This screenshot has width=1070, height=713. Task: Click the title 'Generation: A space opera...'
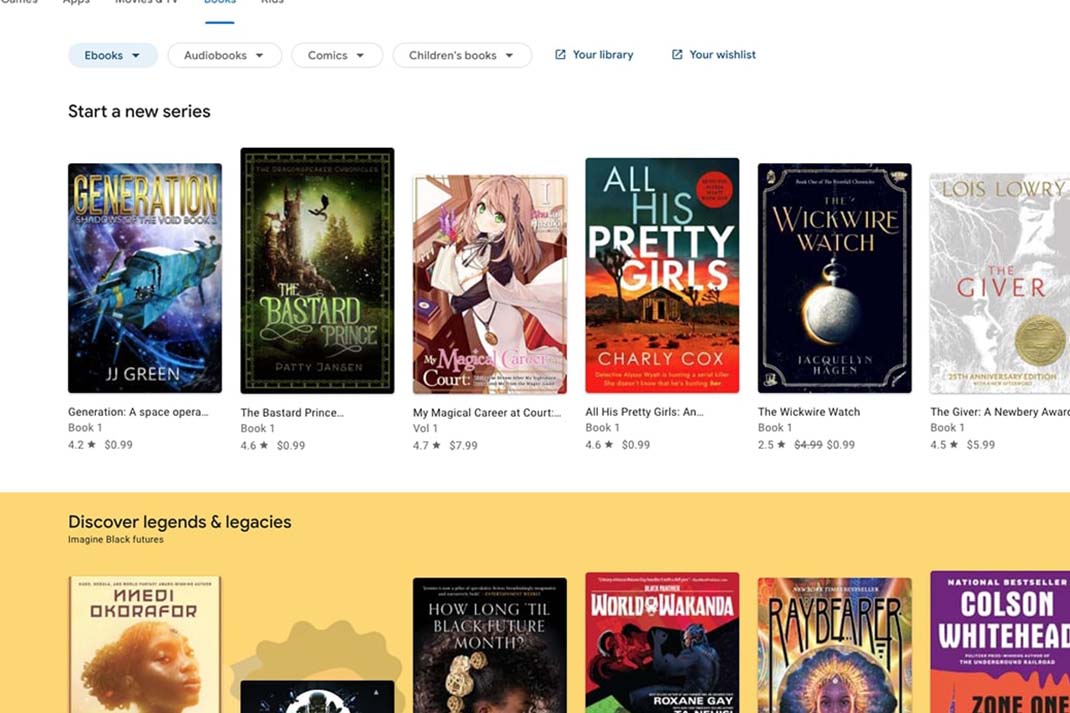coord(139,411)
